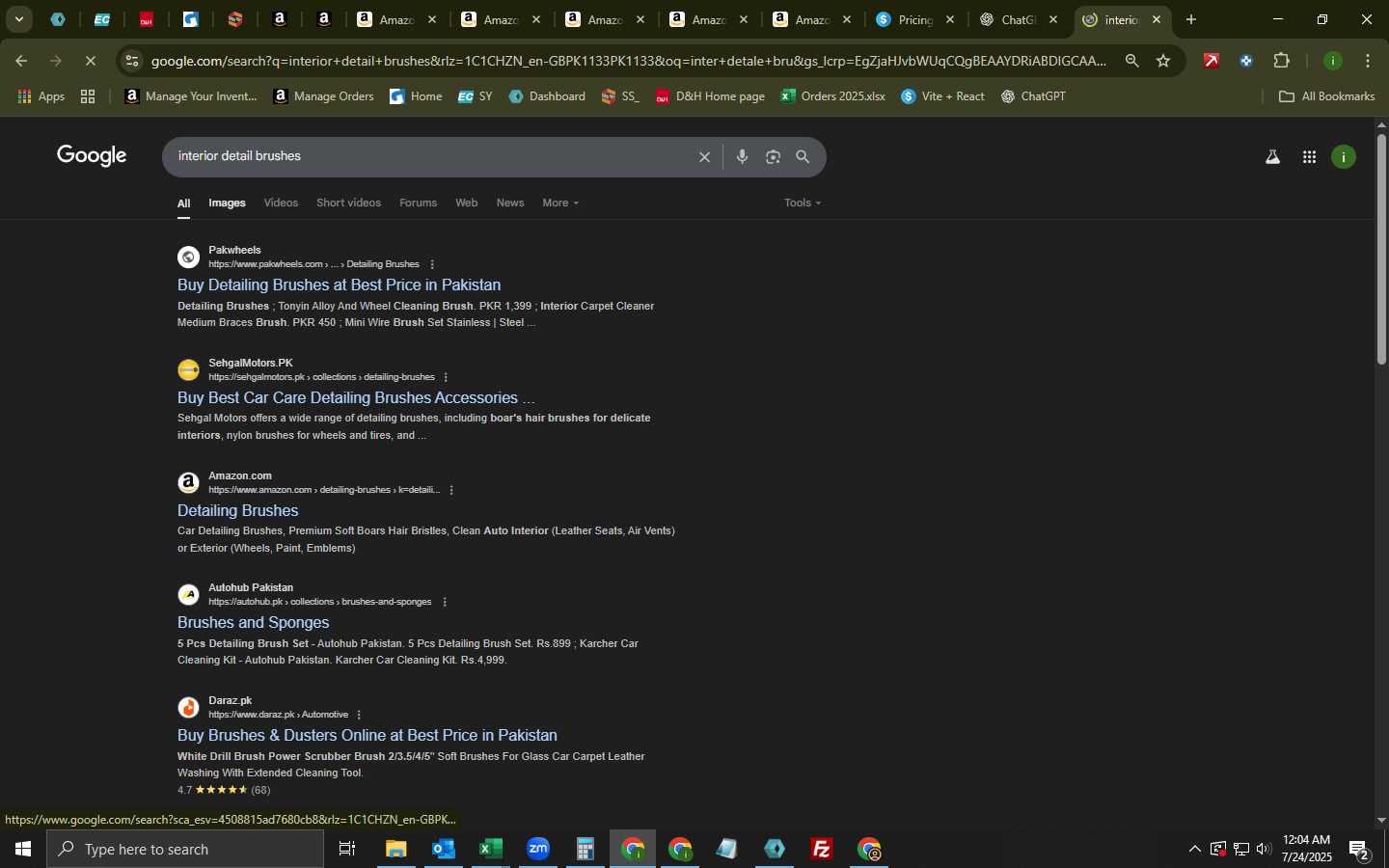Open the tab groups bookmark grid icon
The width and height of the screenshot is (1389, 868).
click(x=88, y=96)
